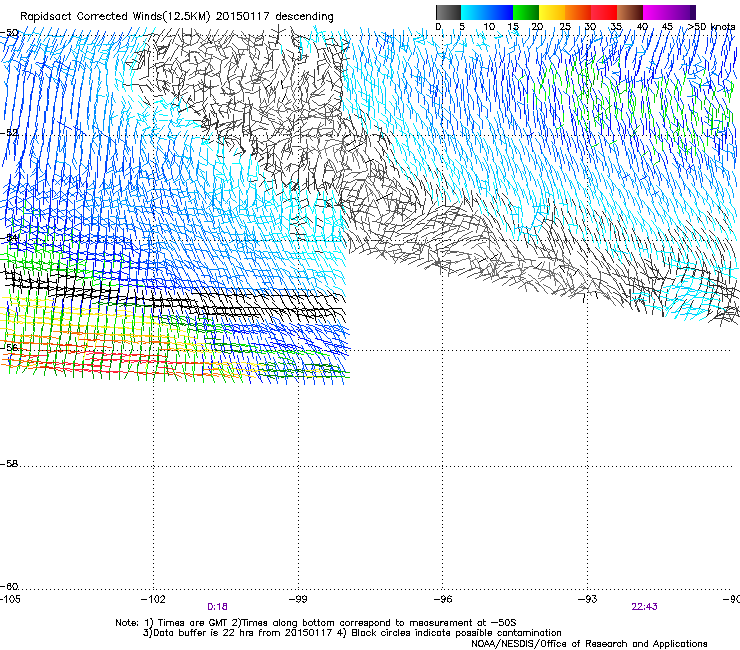
Task: Click the dark purple 45-50 knots swatch
Action: click(682, 12)
